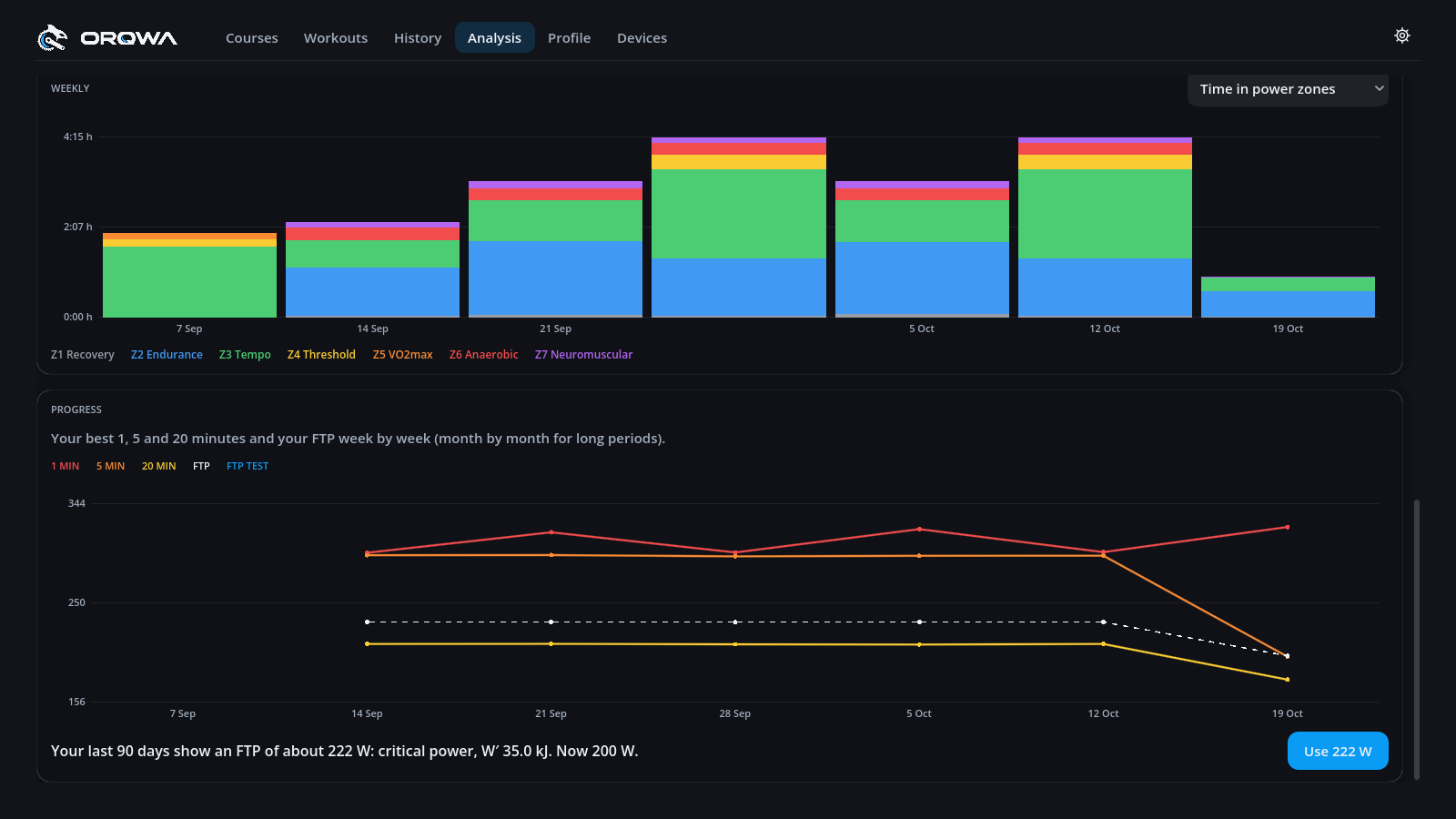Select the Analysis tab
The width and height of the screenshot is (1456, 819).
pyautogui.click(x=494, y=38)
